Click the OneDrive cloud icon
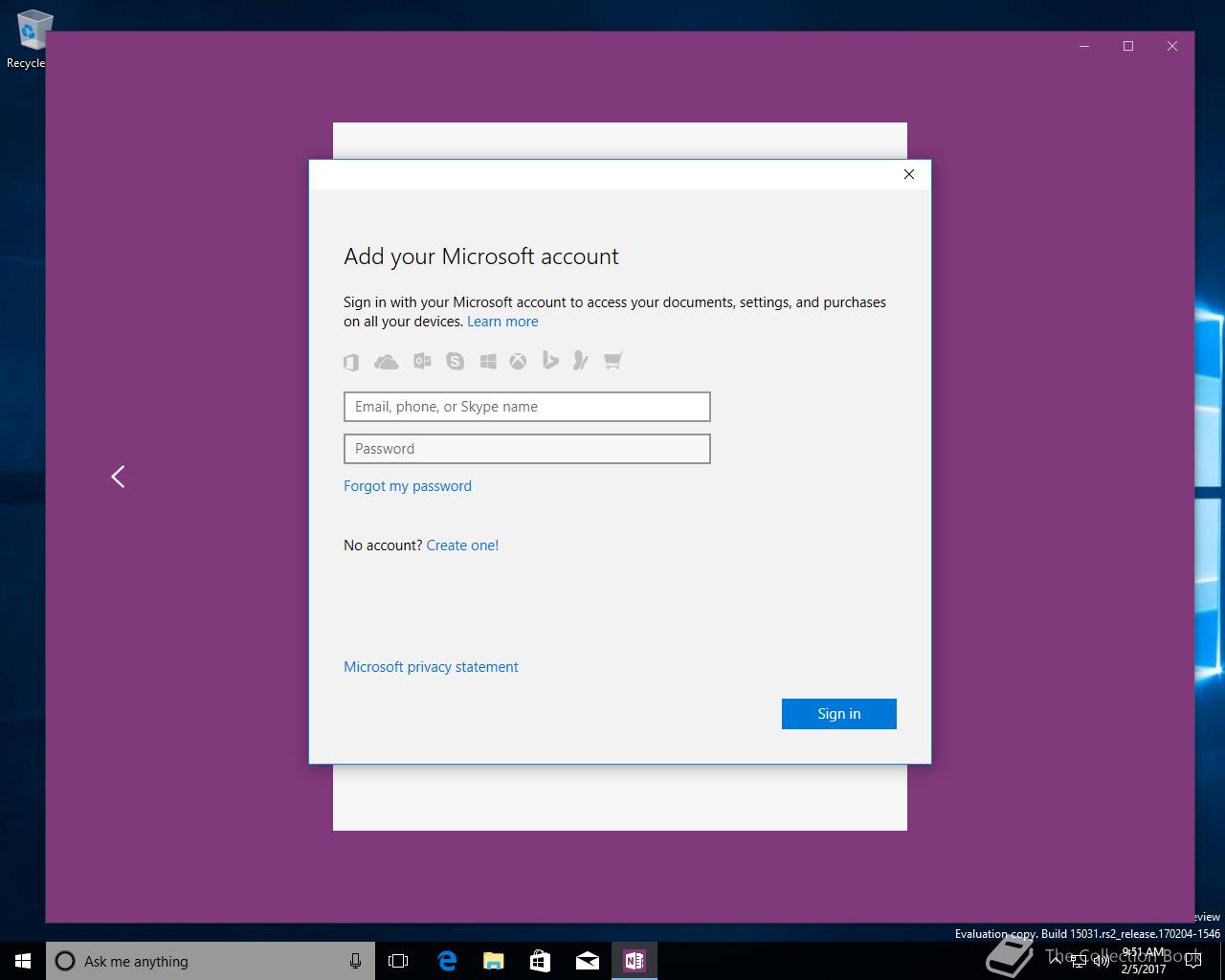The image size is (1225, 980). coord(386,362)
